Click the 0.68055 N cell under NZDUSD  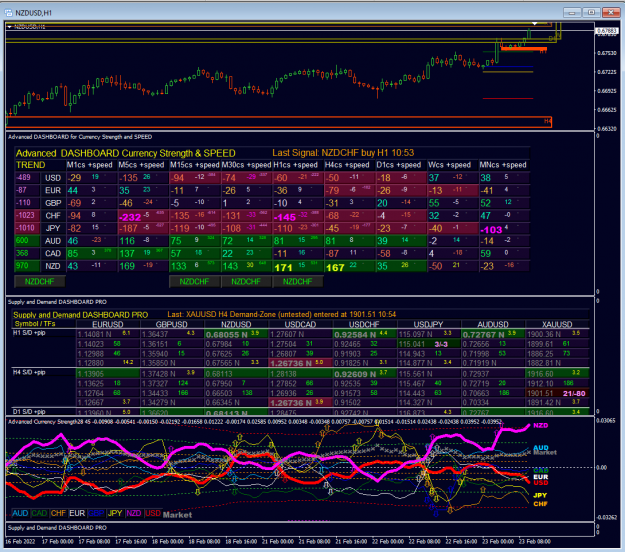pos(236,334)
